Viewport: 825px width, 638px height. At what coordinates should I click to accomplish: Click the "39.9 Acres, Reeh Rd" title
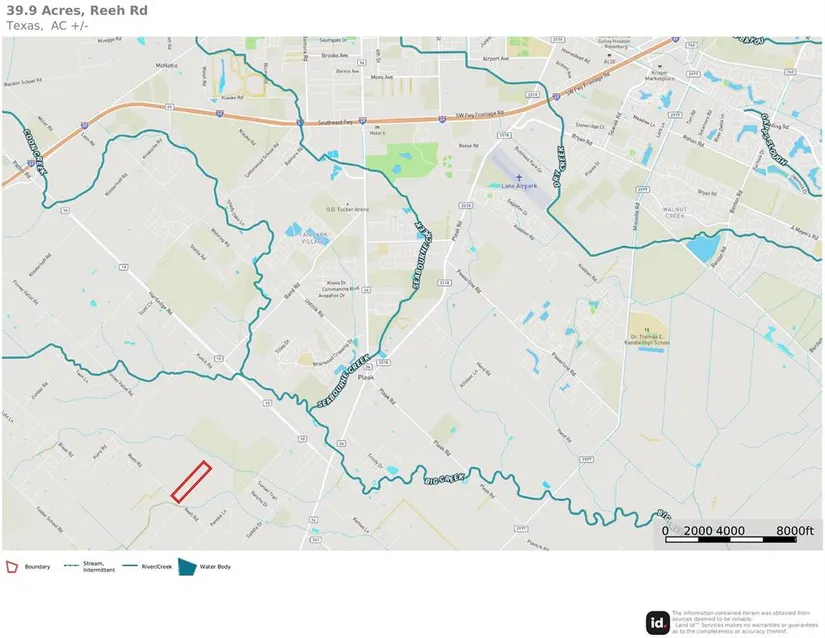pos(76,10)
